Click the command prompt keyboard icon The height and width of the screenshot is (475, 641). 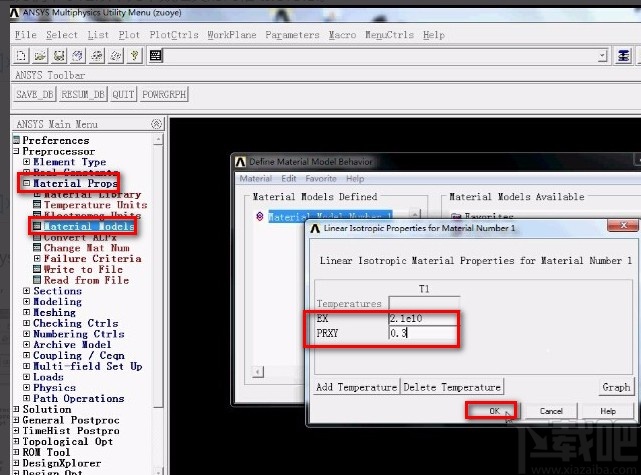(155, 56)
